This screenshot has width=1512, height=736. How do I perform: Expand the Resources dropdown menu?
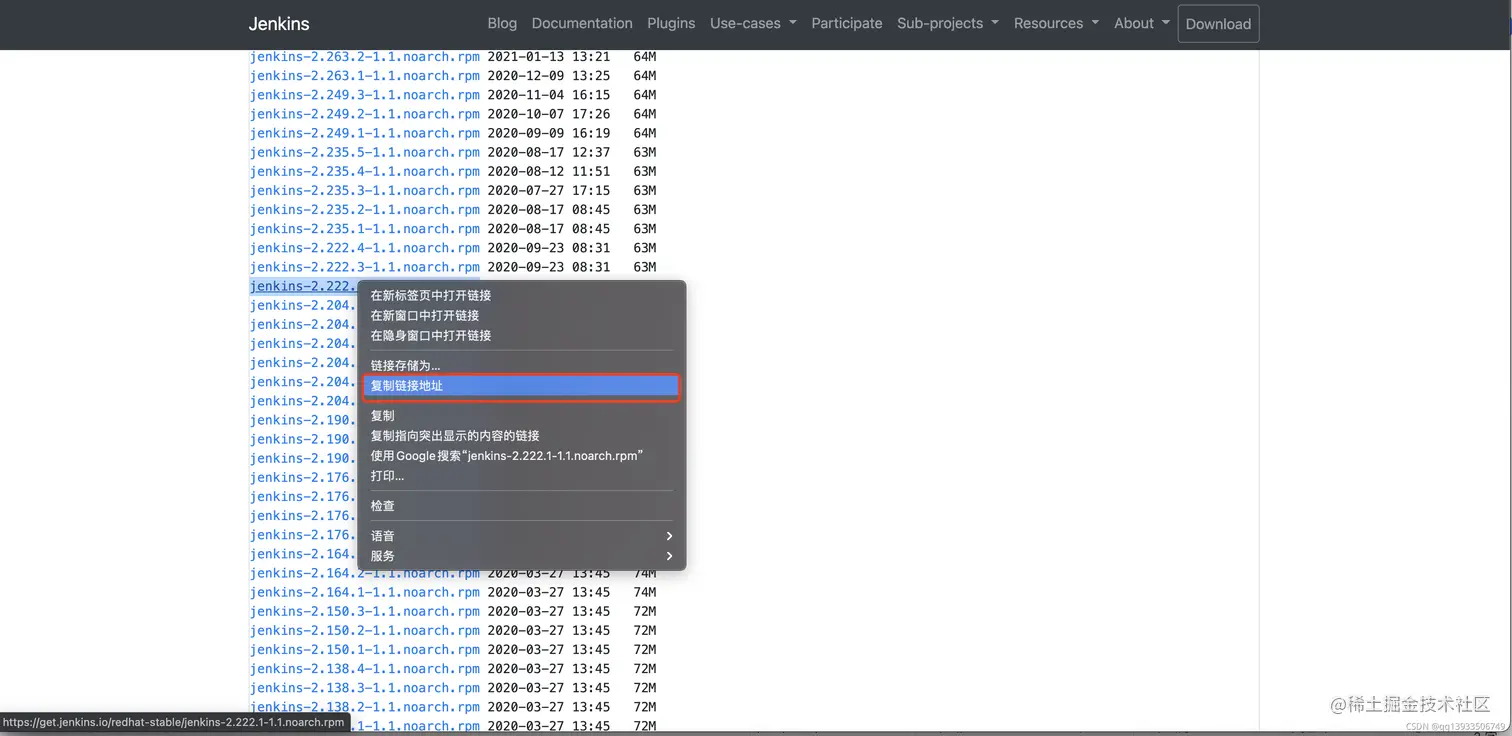coord(1056,23)
